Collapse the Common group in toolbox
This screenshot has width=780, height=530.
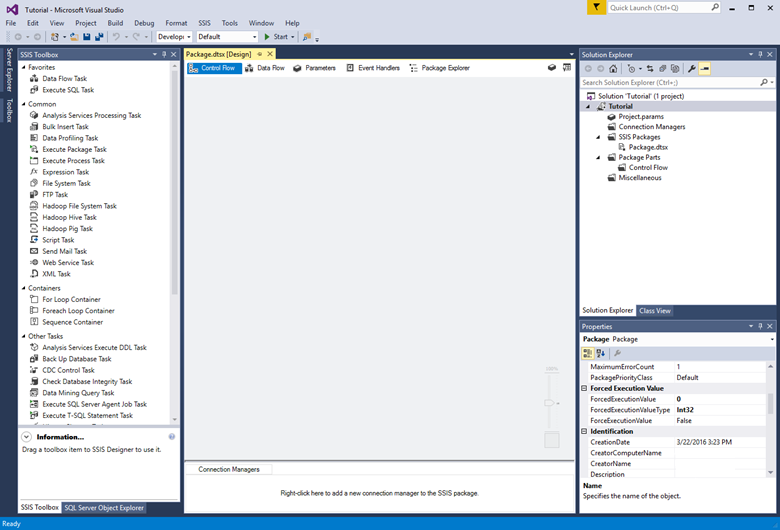[x=23, y=104]
